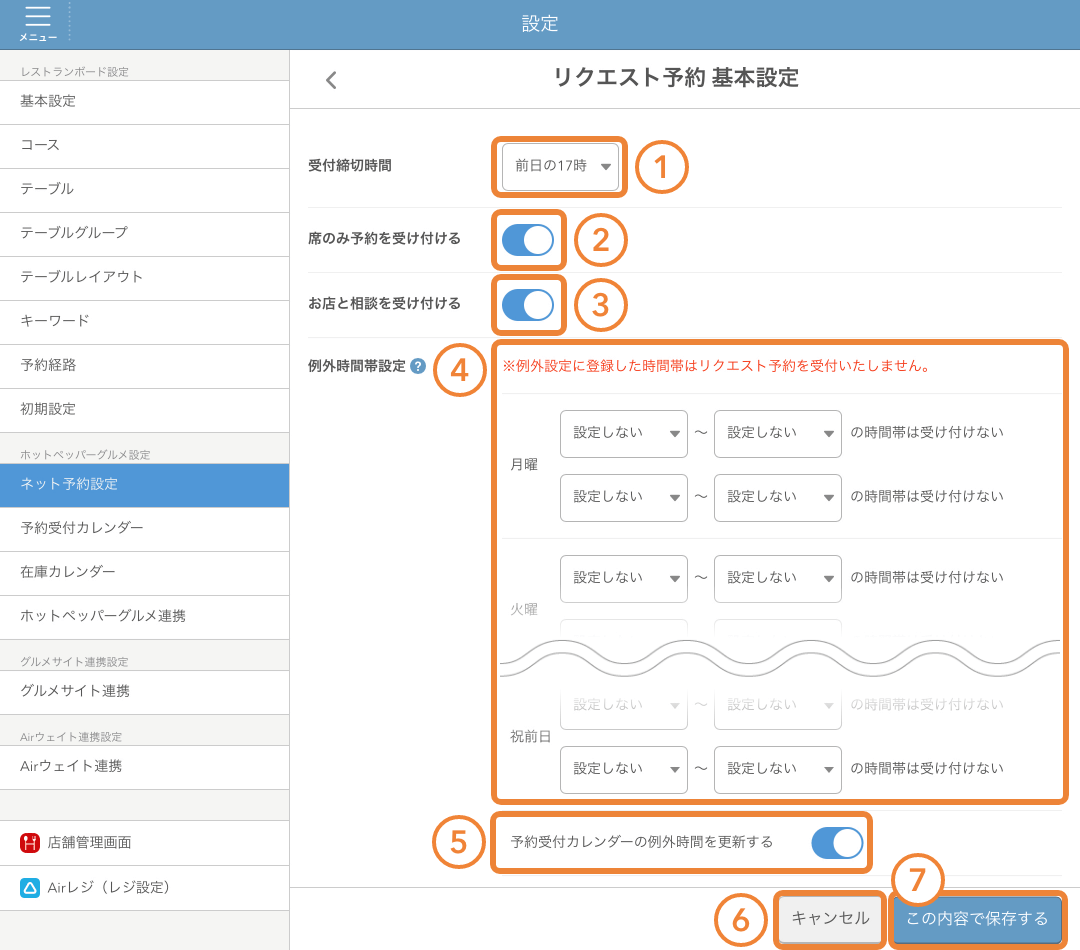1080x950 pixels.
Task: Select 初期設定 in the sidebar
Action: click(144, 411)
